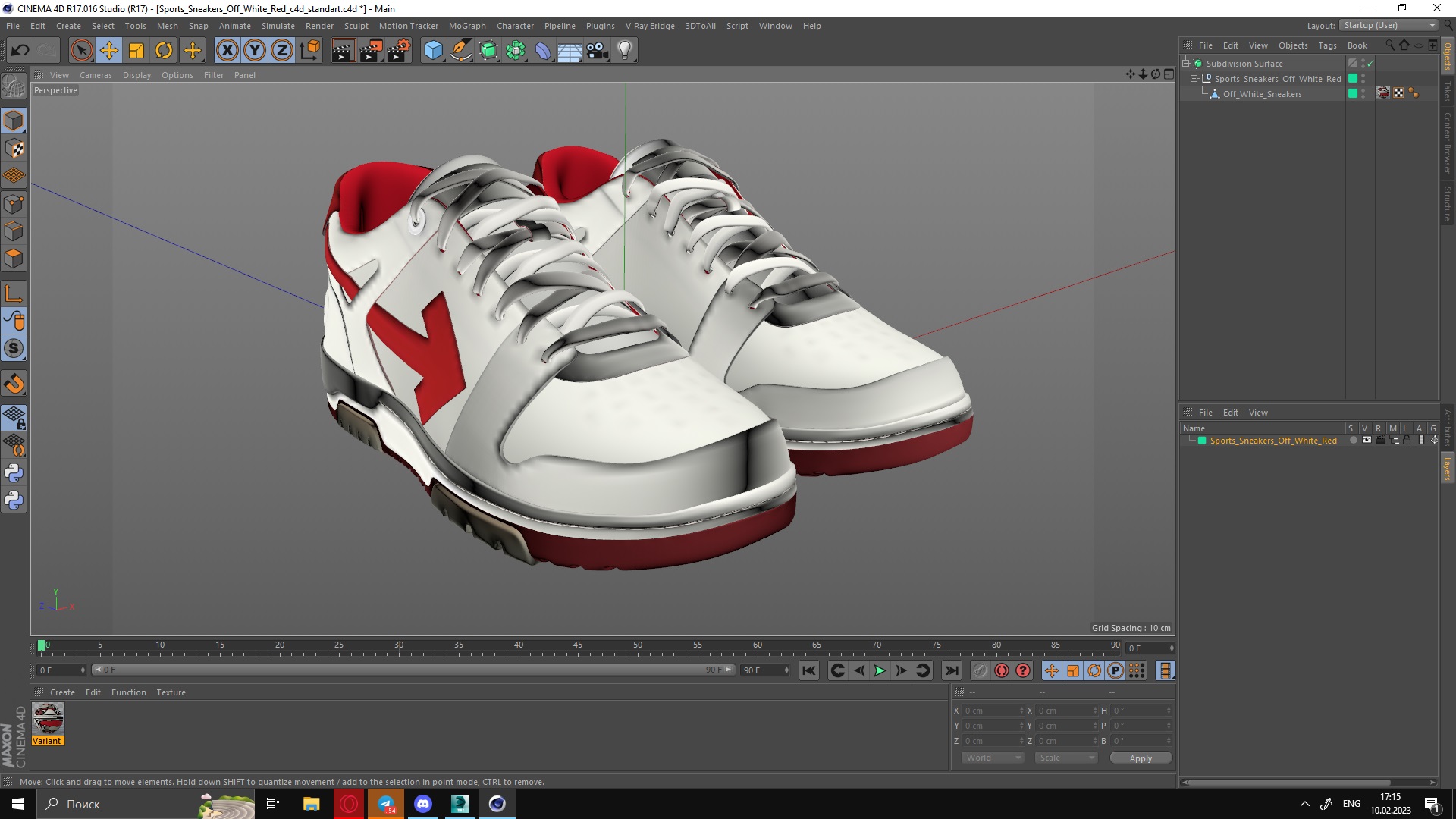This screenshot has height=819, width=1456.
Task: Click the Record Active Objects button
Action: (980, 670)
